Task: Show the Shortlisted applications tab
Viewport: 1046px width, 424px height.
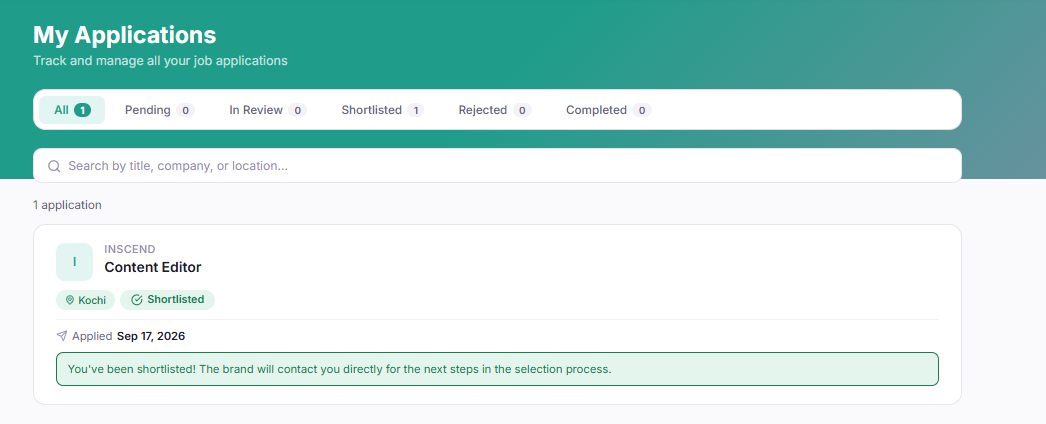Action: tap(382, 110)
